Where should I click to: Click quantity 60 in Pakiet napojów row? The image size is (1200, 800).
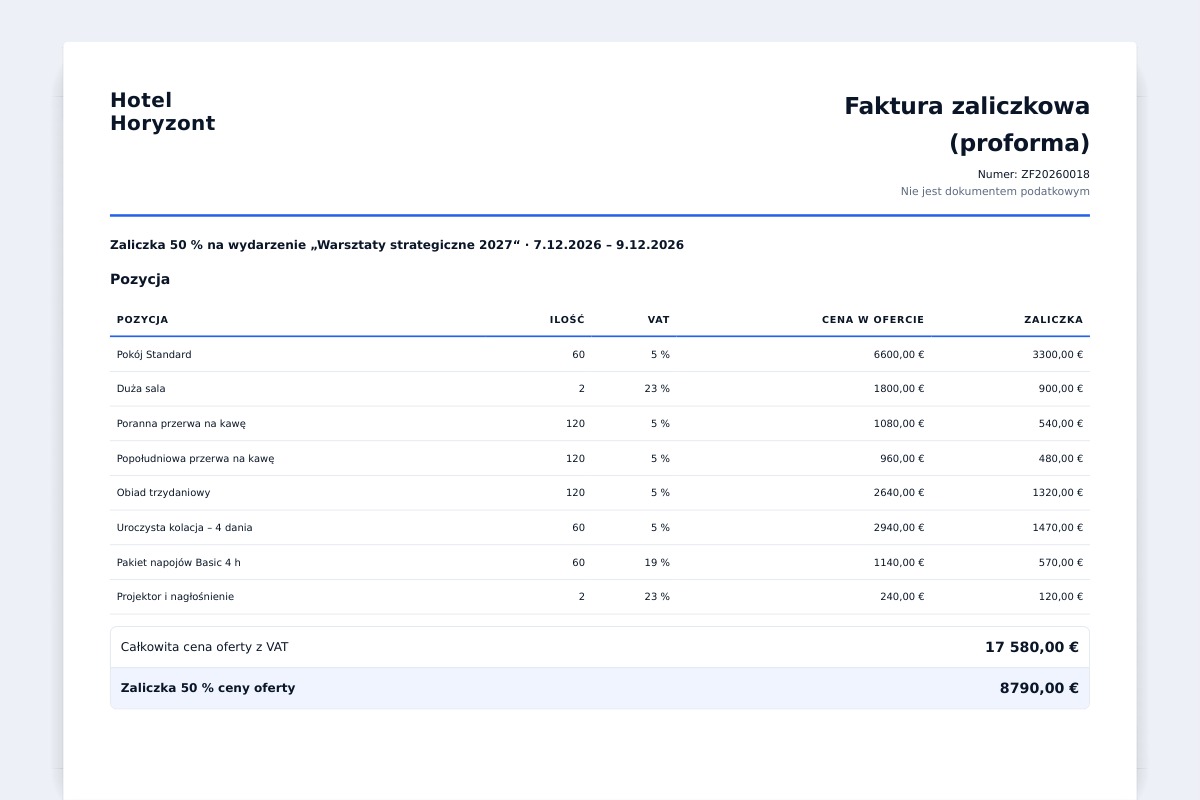(x=579, y=562)
